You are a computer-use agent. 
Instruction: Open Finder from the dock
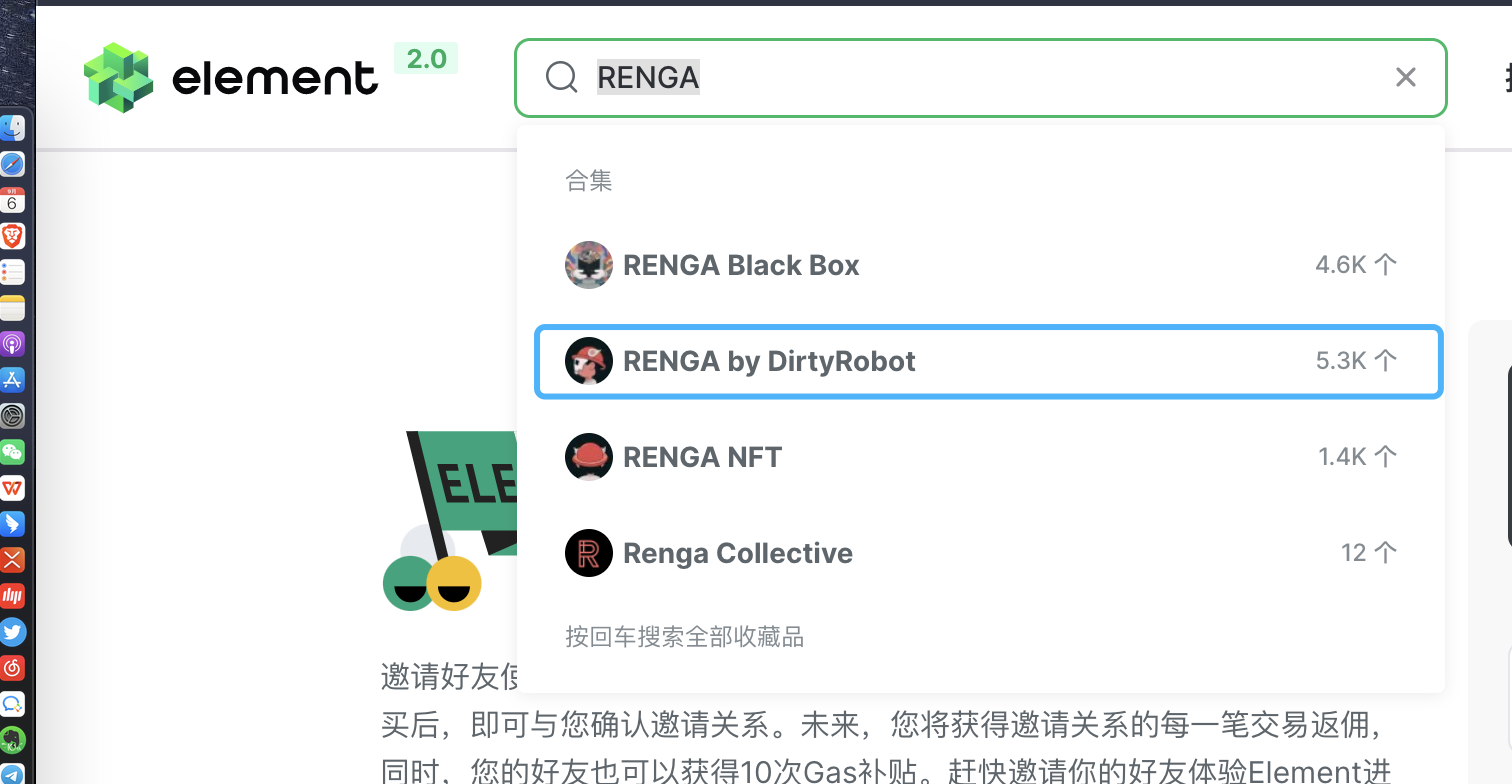(12, 128)
